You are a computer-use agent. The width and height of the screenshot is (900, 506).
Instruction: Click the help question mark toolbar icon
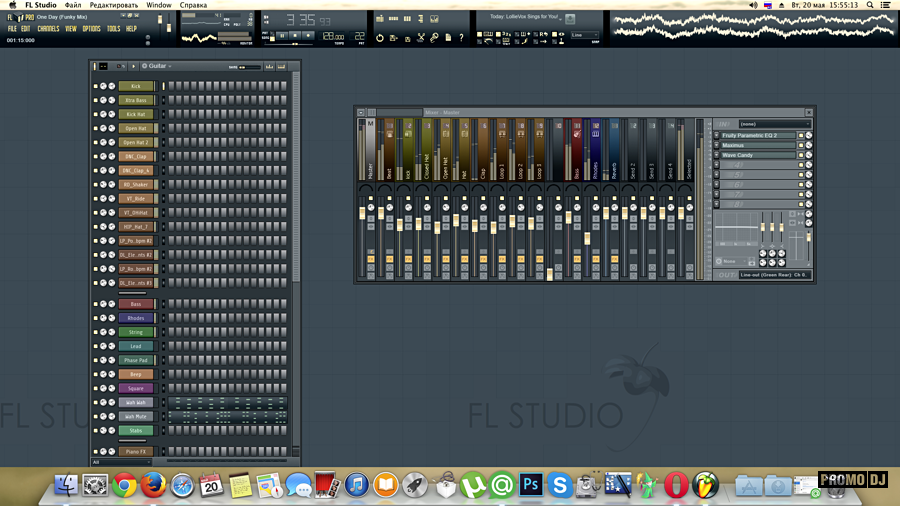461,38
